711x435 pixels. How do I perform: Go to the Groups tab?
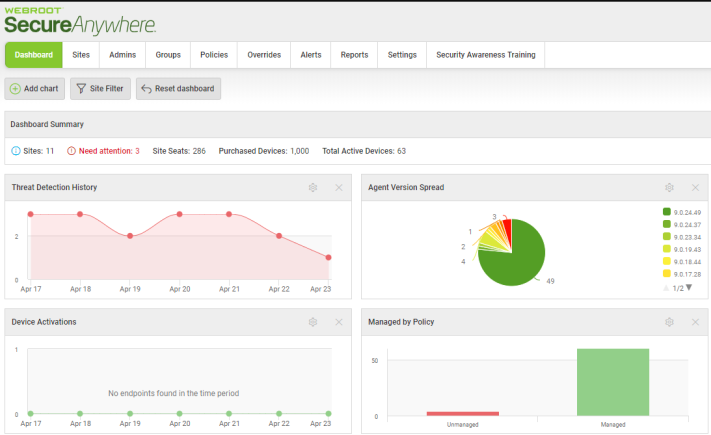point(168,55)
